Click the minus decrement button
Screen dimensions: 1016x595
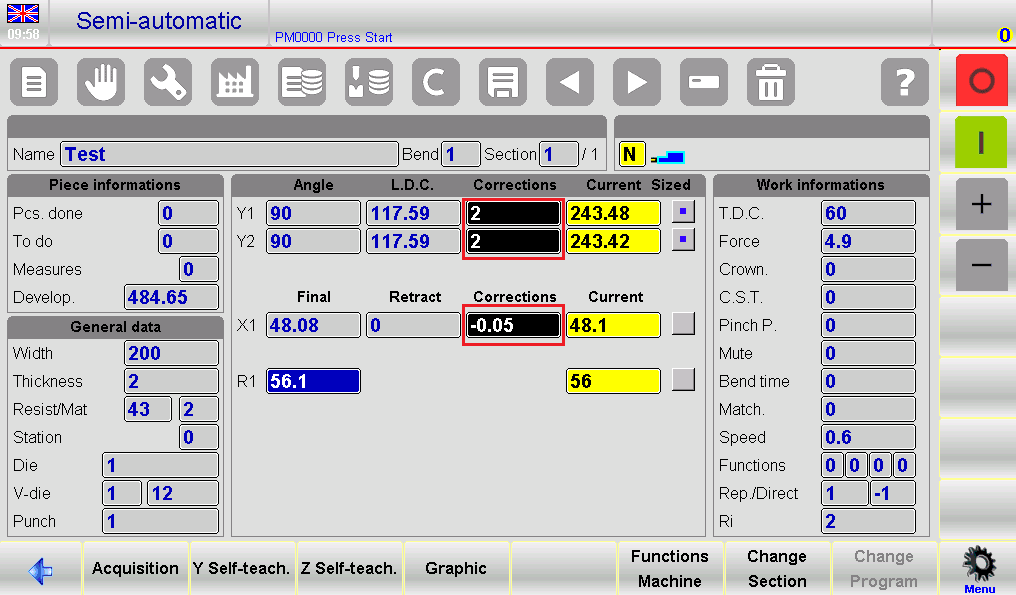coord(981,265)
